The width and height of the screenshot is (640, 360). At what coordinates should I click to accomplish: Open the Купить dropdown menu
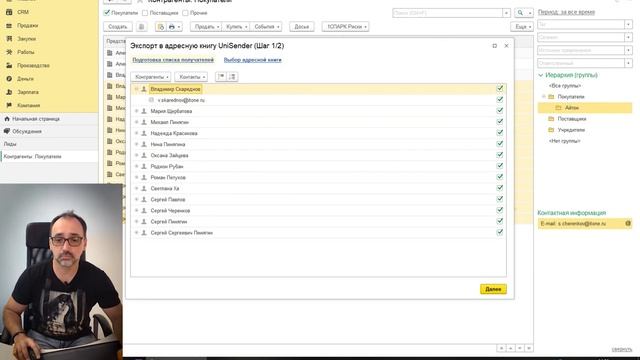click(236, 27)
